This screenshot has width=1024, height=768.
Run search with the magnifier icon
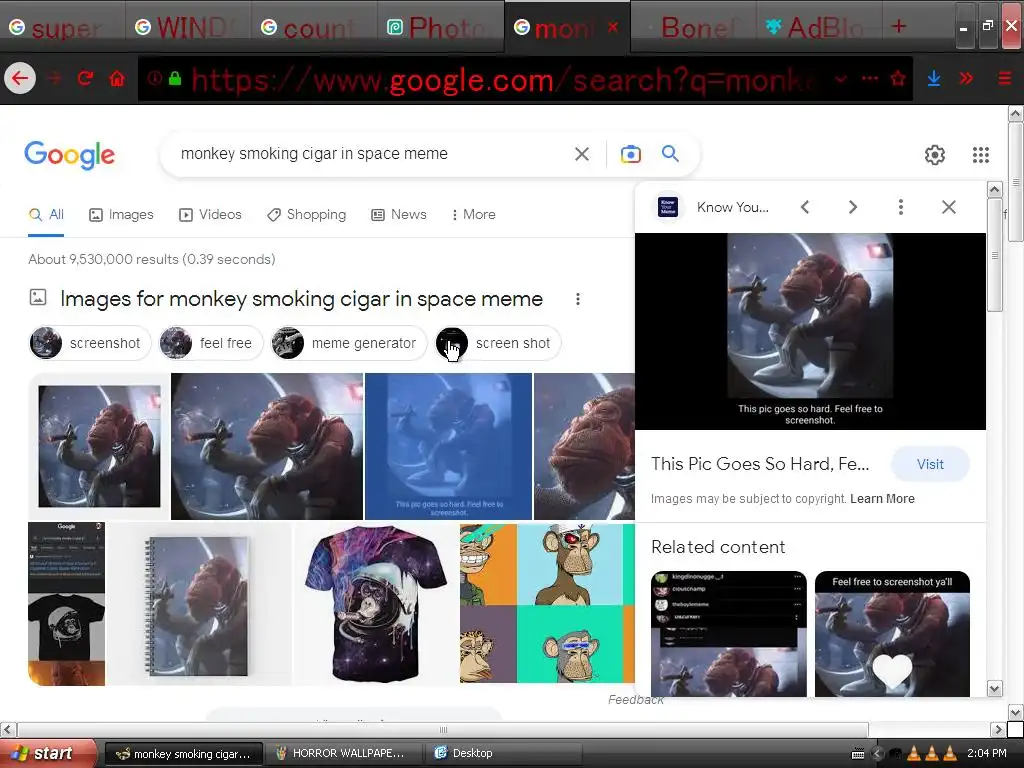tap(670, 153)
